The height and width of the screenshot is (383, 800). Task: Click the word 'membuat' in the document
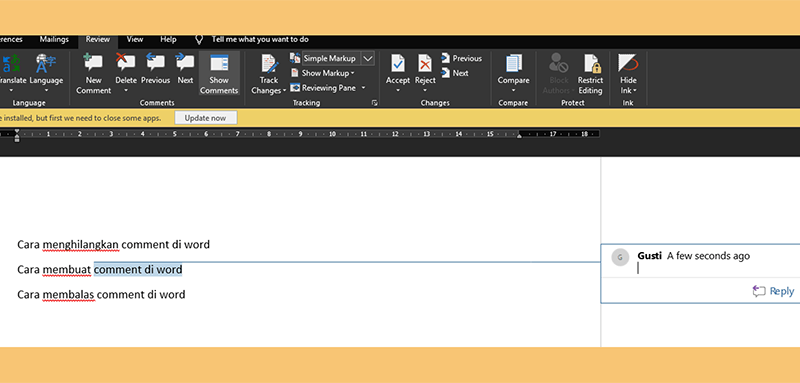67,269
